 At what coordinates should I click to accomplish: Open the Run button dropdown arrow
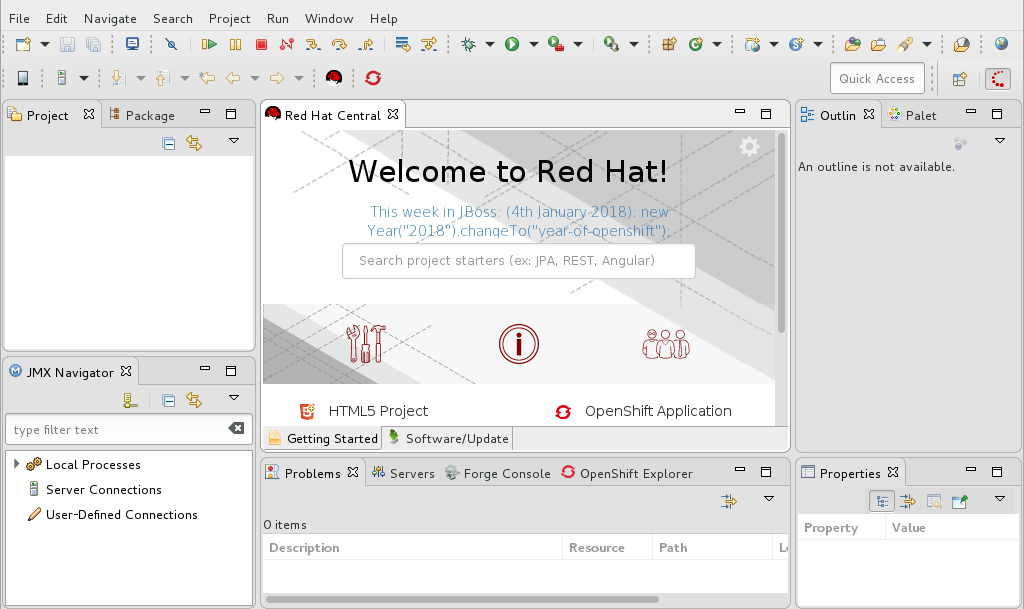(534, 45)
